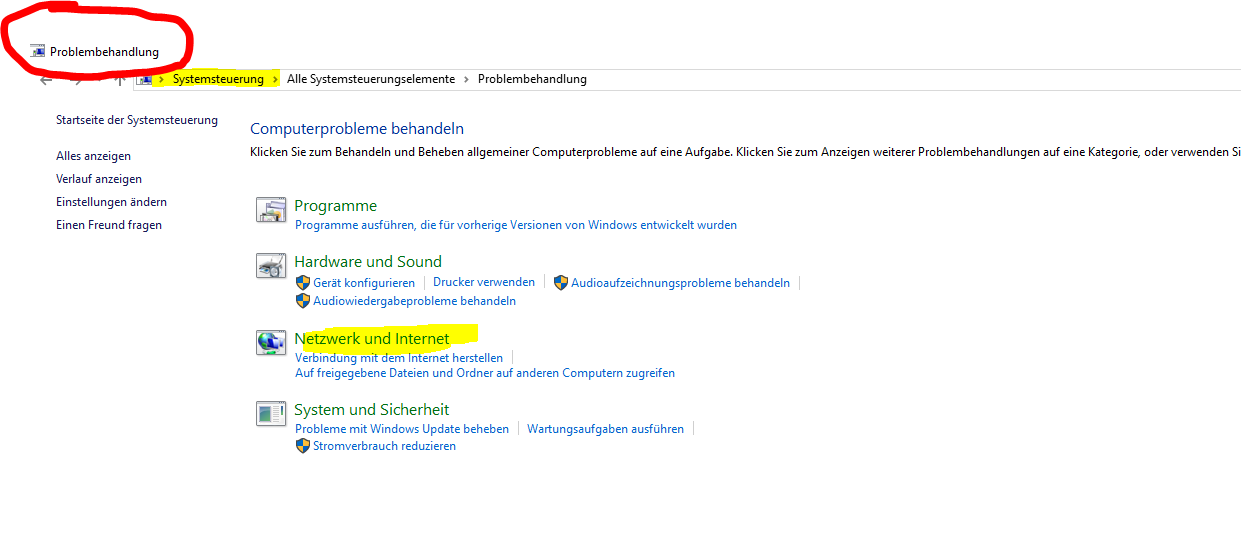1241x551 pixels.
Task: Click the Computerprobleme behandeln heading text
Action: coord(357,129)
